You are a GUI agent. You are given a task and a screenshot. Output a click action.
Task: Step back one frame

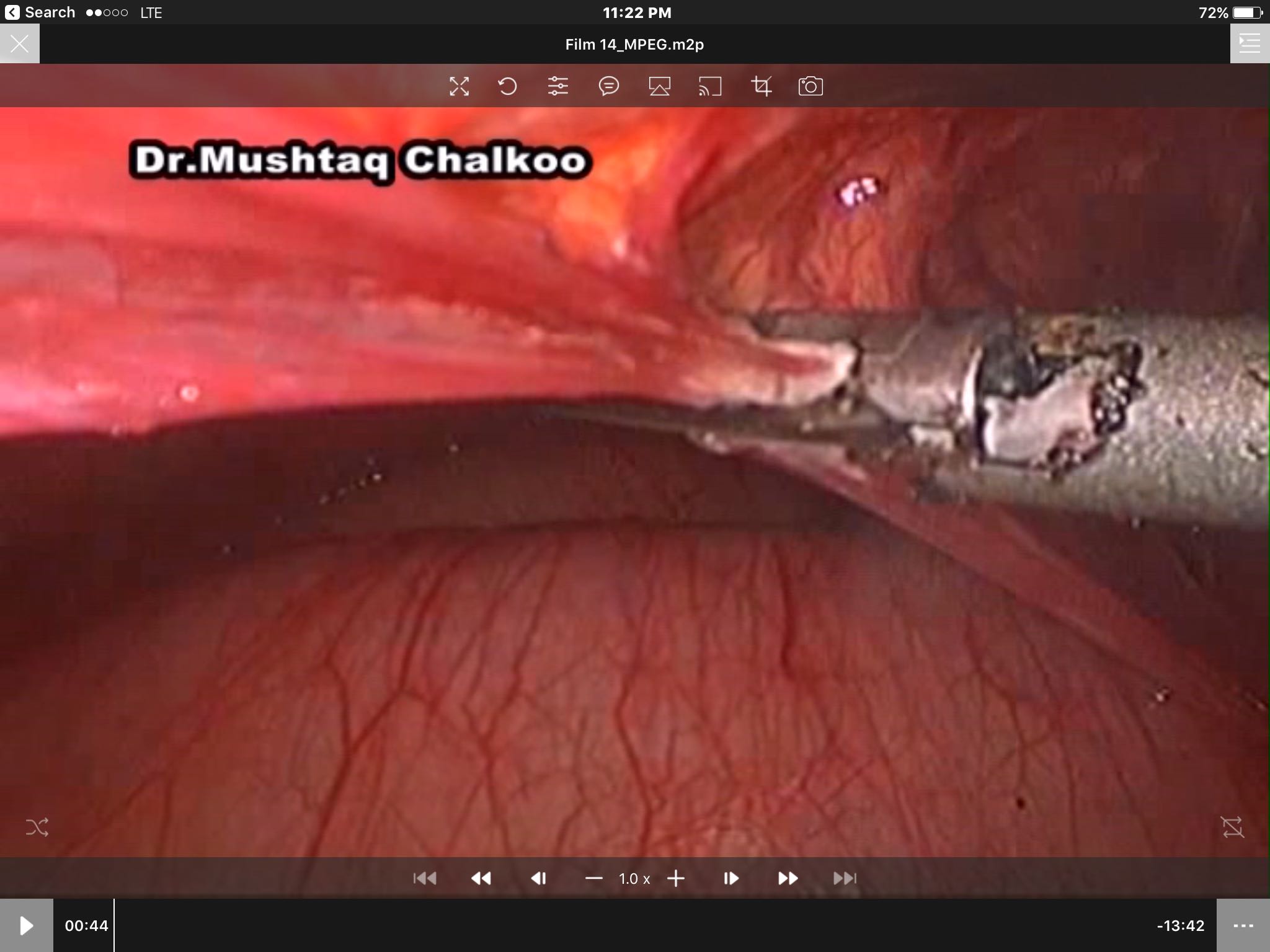(x=538, y=878)
